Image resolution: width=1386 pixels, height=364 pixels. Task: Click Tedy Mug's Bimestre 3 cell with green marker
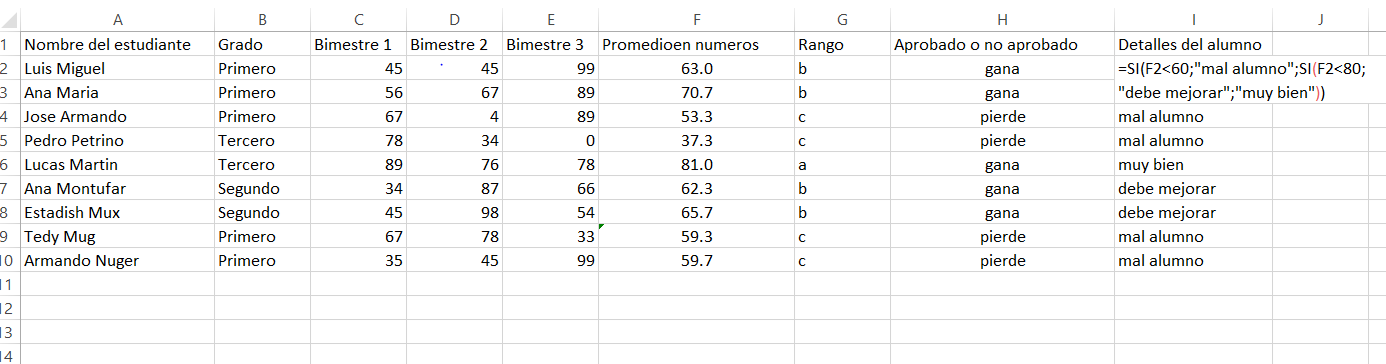[551, 237]
